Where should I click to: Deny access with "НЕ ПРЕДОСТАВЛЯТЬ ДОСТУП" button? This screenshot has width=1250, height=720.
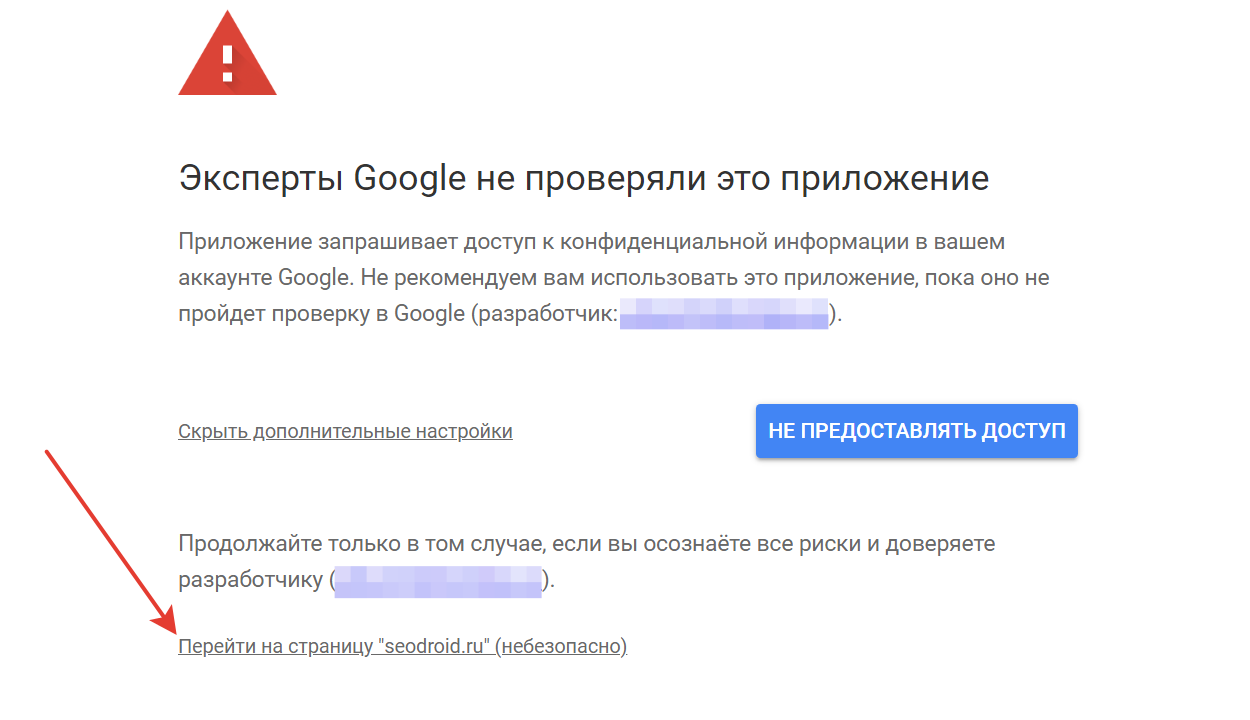point(917,431)
